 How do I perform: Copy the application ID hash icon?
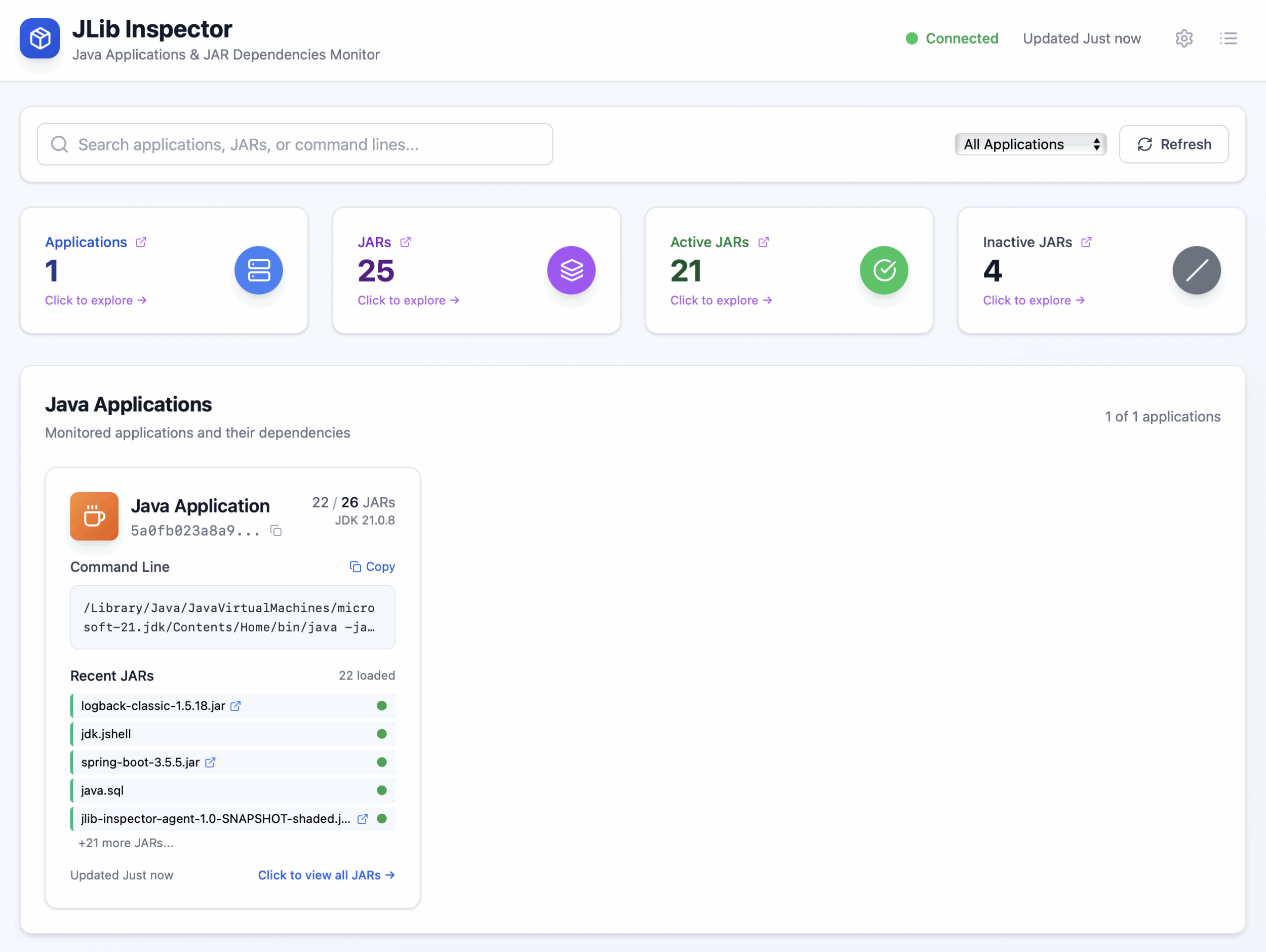coord(276,531)
